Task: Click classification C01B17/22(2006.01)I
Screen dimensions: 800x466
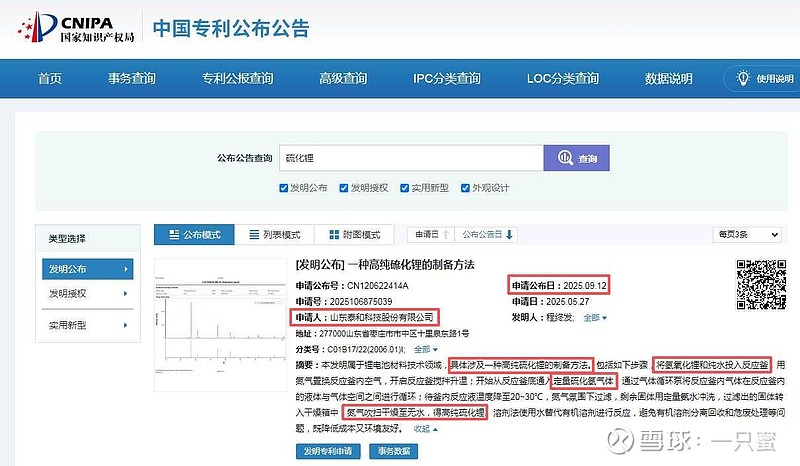Action: point(366,349)
